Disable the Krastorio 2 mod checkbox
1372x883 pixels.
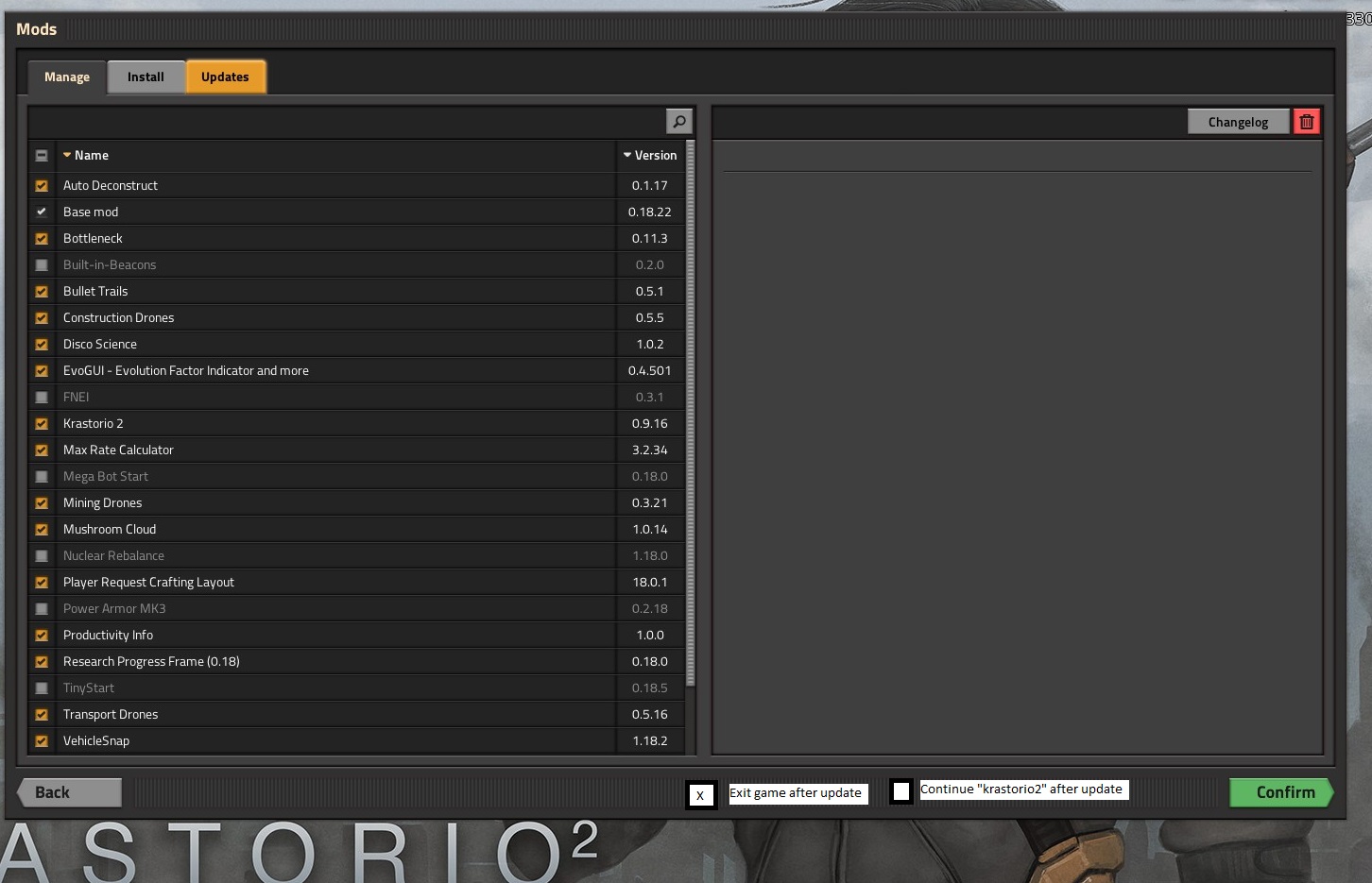pos(42,424)
